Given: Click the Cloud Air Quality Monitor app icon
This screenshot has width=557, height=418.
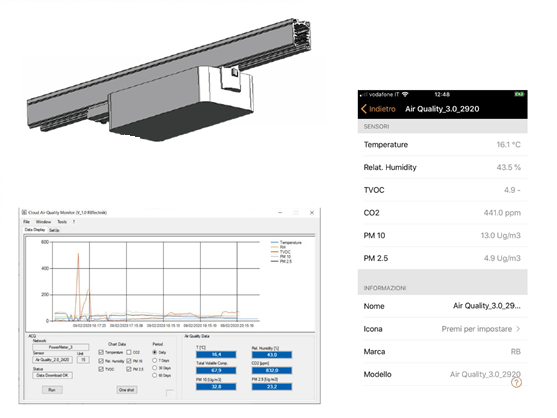Looking at the screenshot, I should coord(24,212).
